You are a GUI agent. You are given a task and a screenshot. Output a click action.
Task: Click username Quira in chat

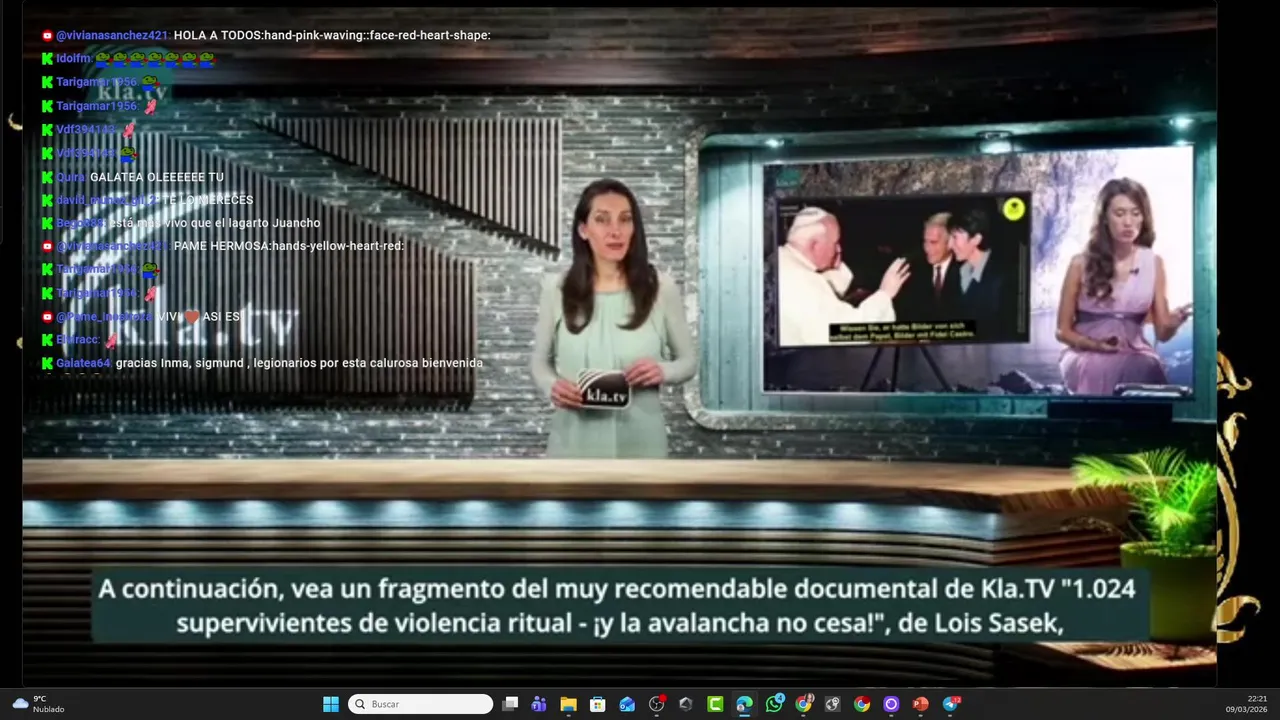tap(70, 177)
